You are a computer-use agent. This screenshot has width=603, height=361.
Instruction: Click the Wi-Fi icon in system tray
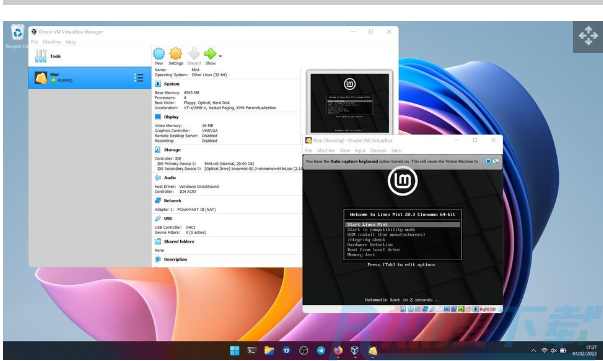pyautogui.click(x=544, y=351)
